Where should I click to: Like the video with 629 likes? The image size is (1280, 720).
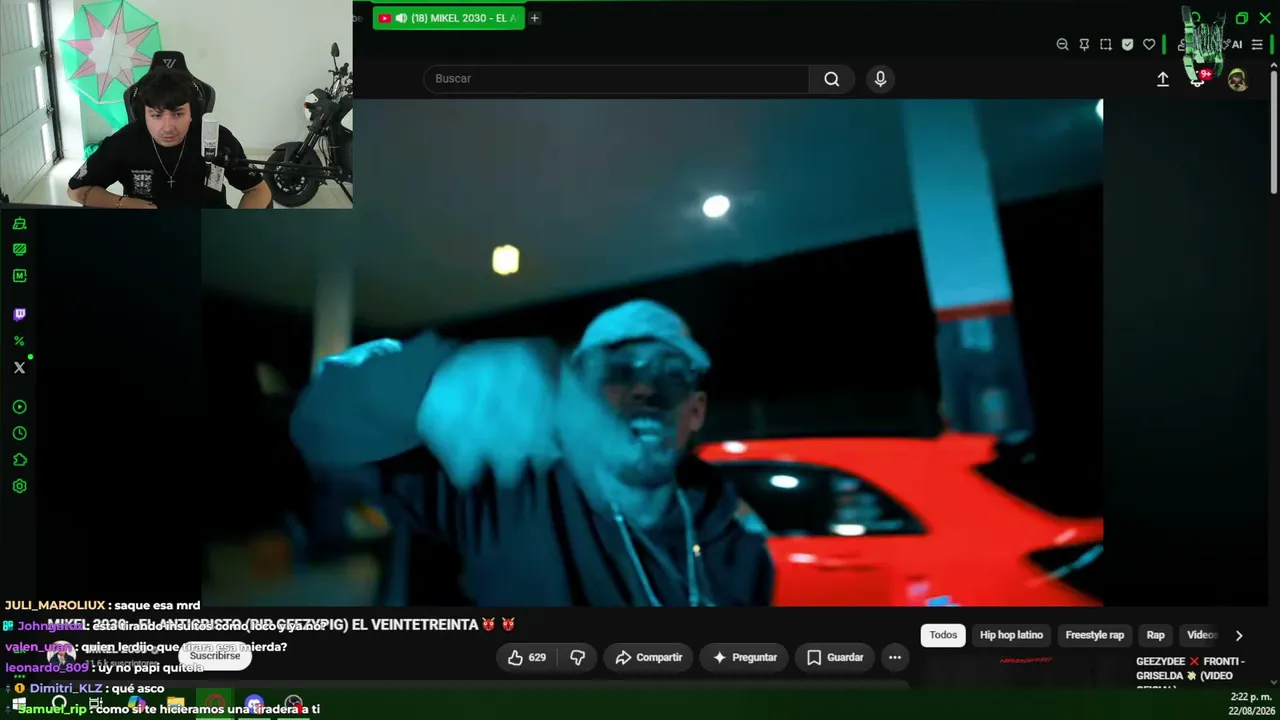point(526,657)
